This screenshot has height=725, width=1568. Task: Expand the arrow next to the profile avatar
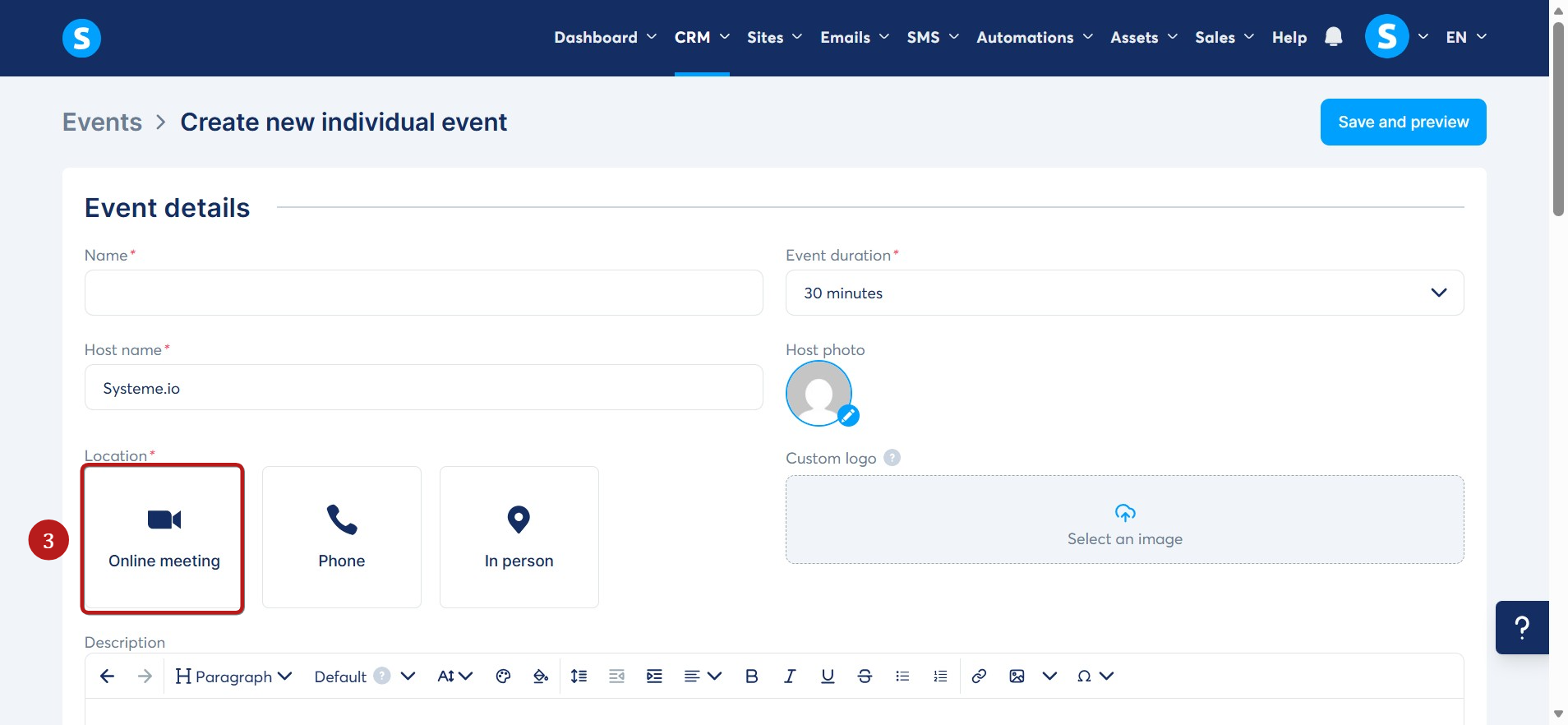(1423, 37)
